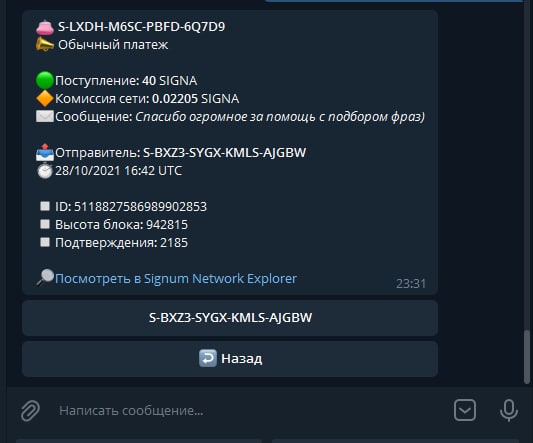Click the wallet address S-LXDH-M6SC-PBFD-6Q7D9
This screenshot has height=443, width=533.
point(141,27)
